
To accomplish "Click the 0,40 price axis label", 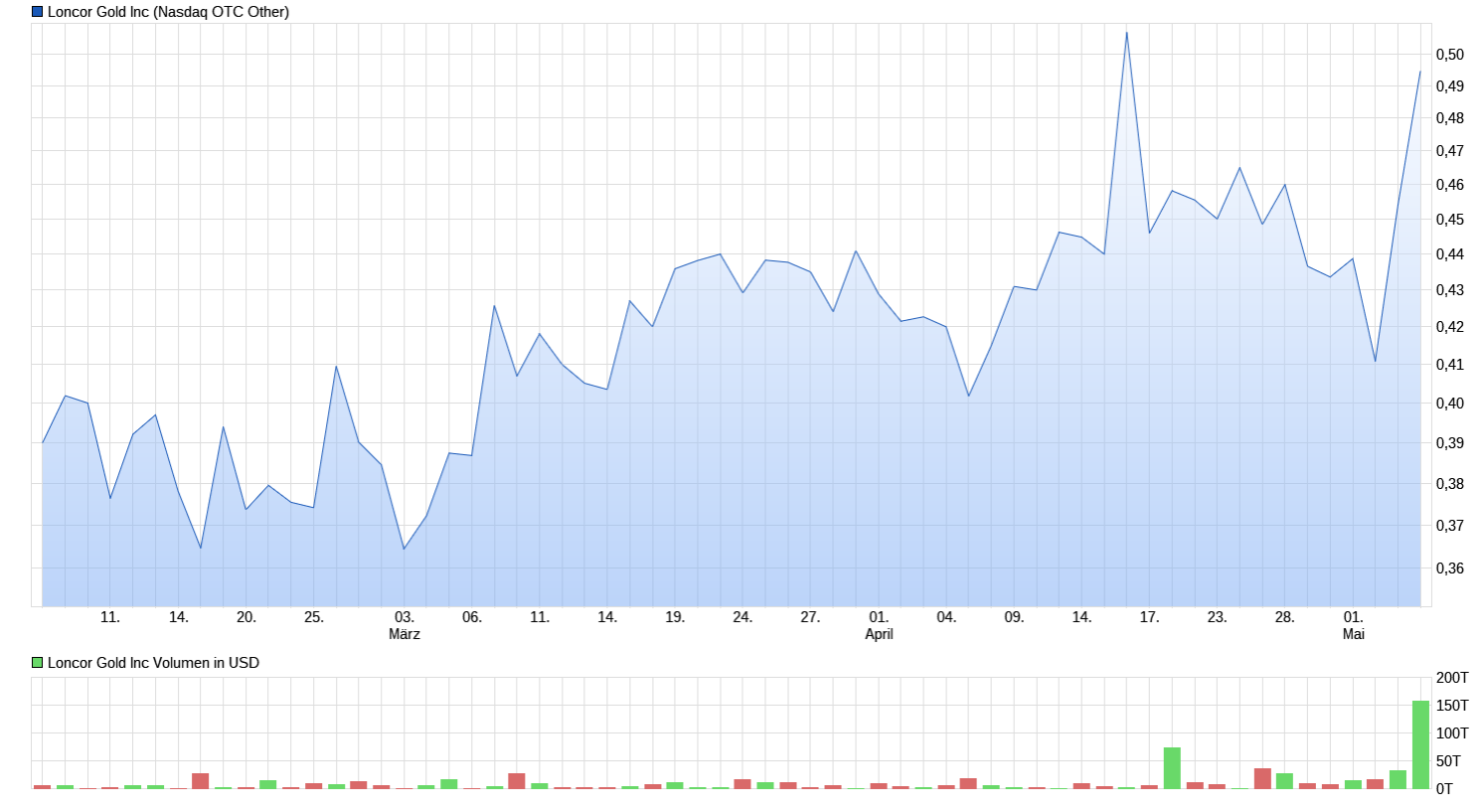I will pos(1450,404).
